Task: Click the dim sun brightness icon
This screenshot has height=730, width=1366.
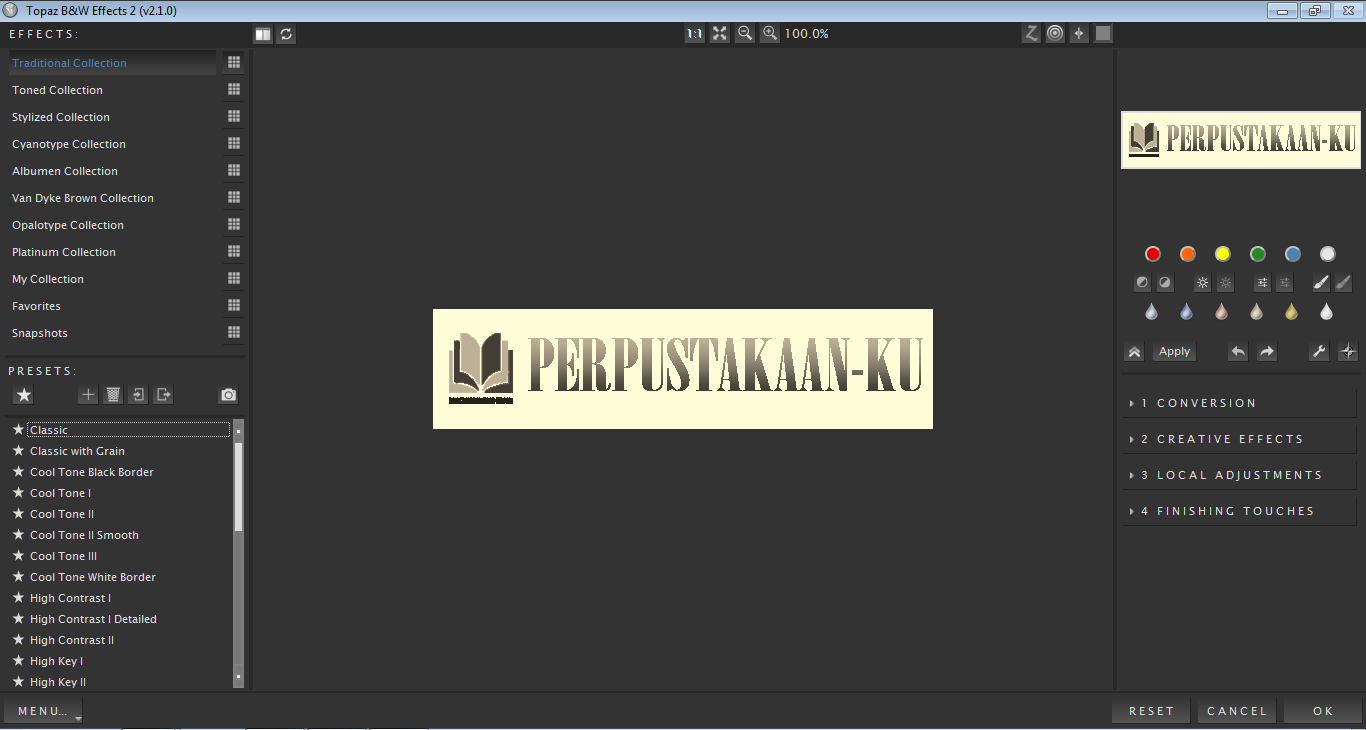Action: point(1226,283)
